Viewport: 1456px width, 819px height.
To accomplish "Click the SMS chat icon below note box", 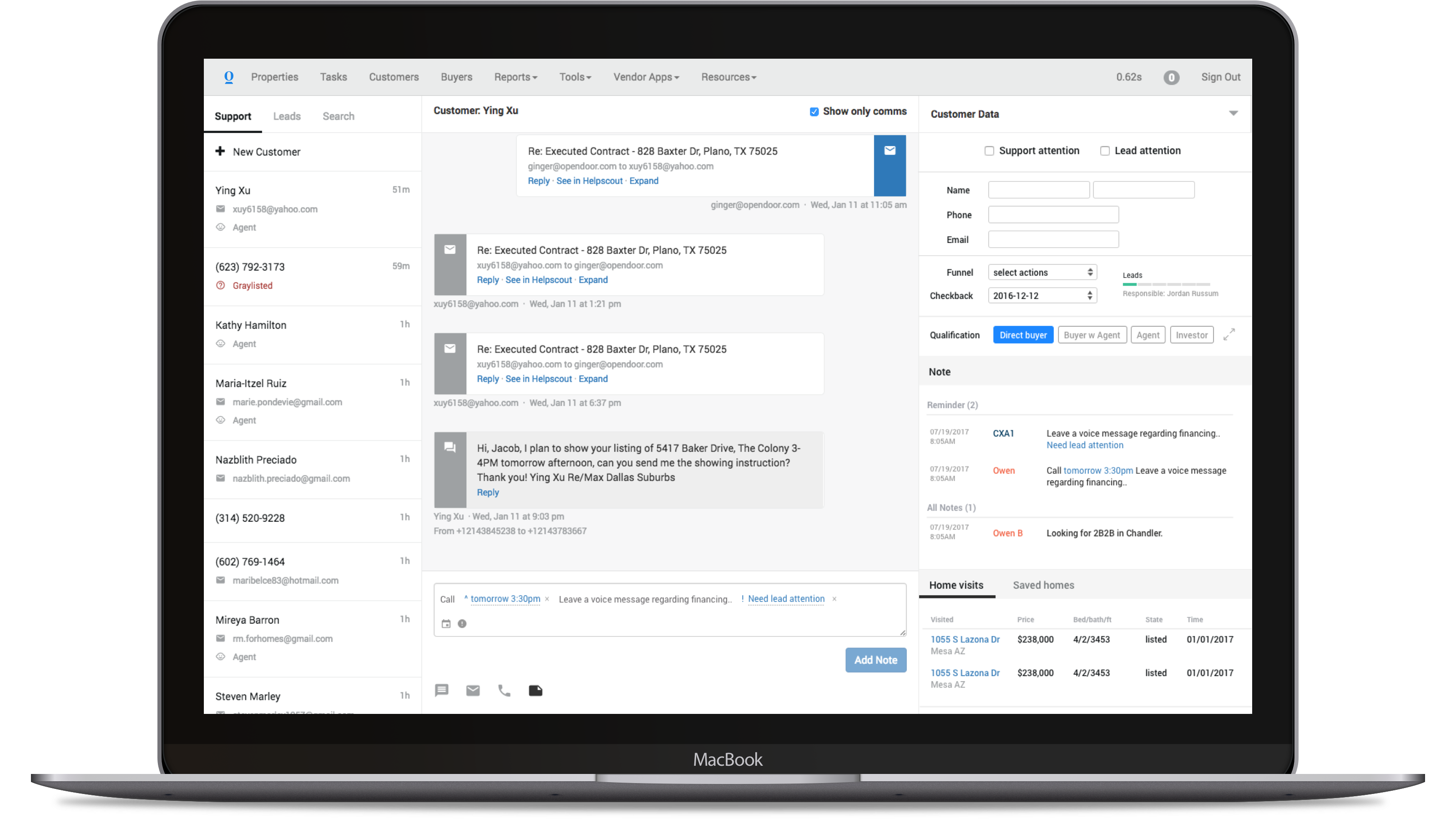I will click(x=441, y=690).
